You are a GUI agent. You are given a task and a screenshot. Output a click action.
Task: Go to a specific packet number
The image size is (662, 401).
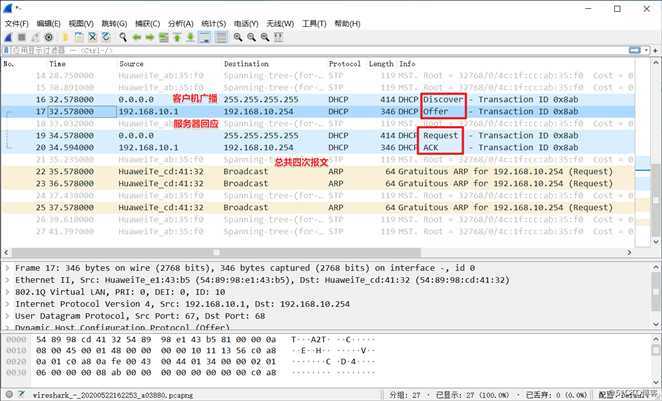click(163, 38)
